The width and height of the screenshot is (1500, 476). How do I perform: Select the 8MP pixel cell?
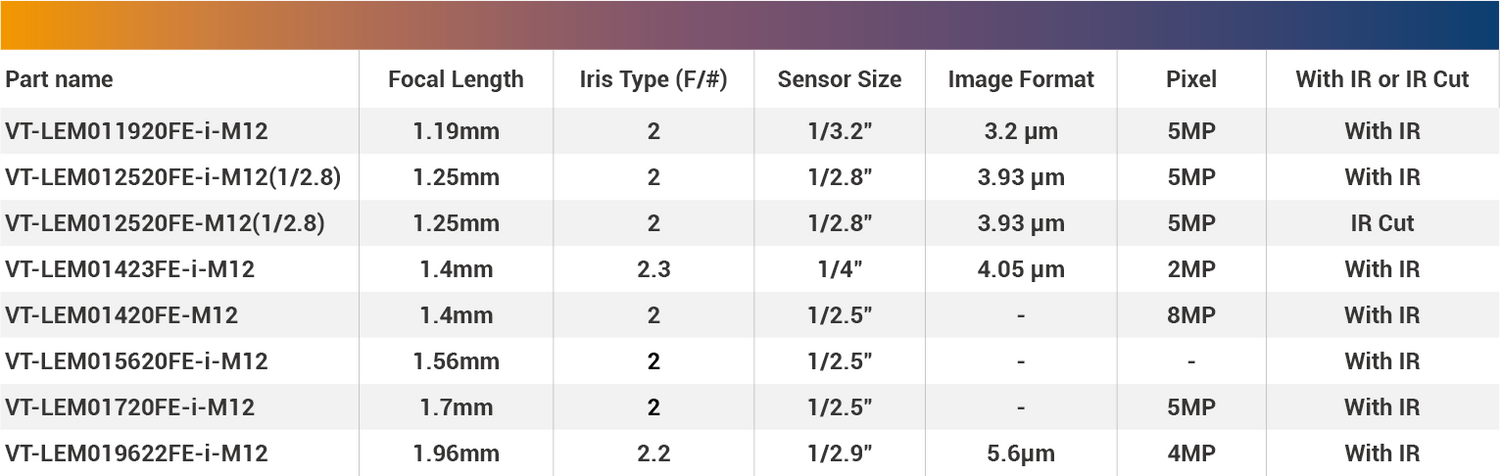tap(1191, 315)
